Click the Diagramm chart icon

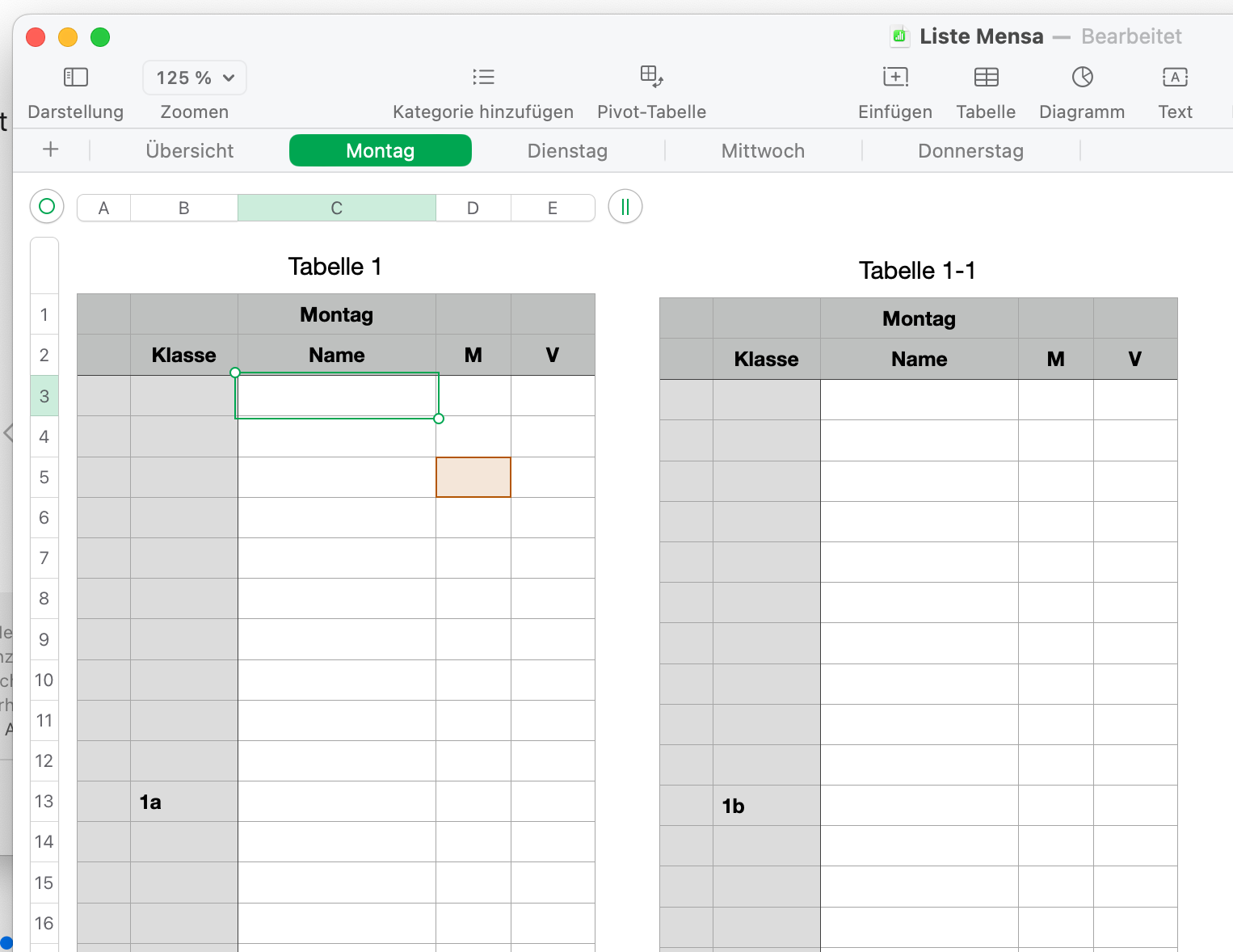(1082, 78)
